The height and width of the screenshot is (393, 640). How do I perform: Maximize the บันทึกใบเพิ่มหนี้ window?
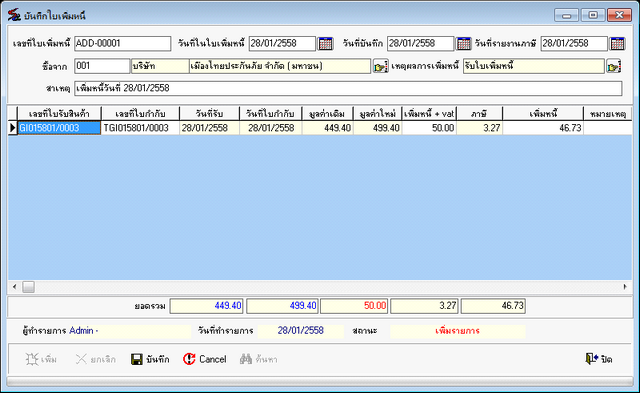(x=593, y=16)
